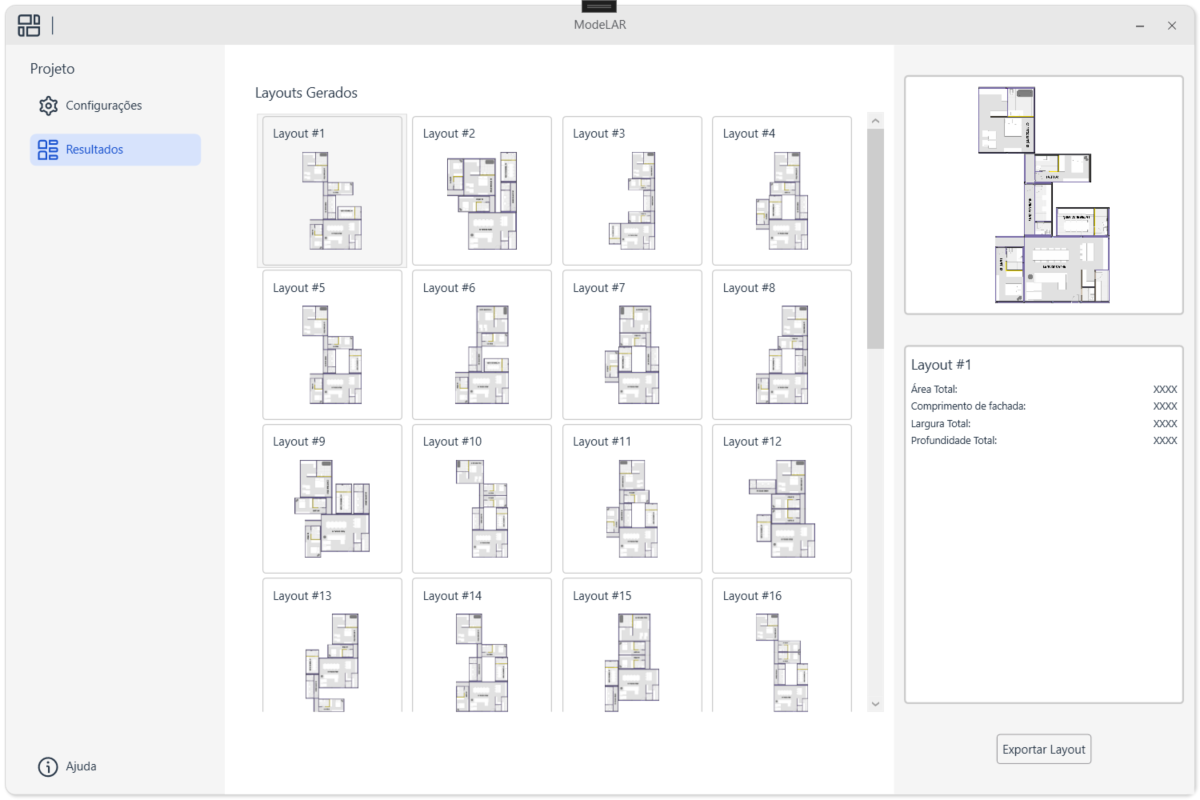Viewport: 1200px width, 800px height.
Task: Click the large layout preview image
Action: (x=1043, y=195)
